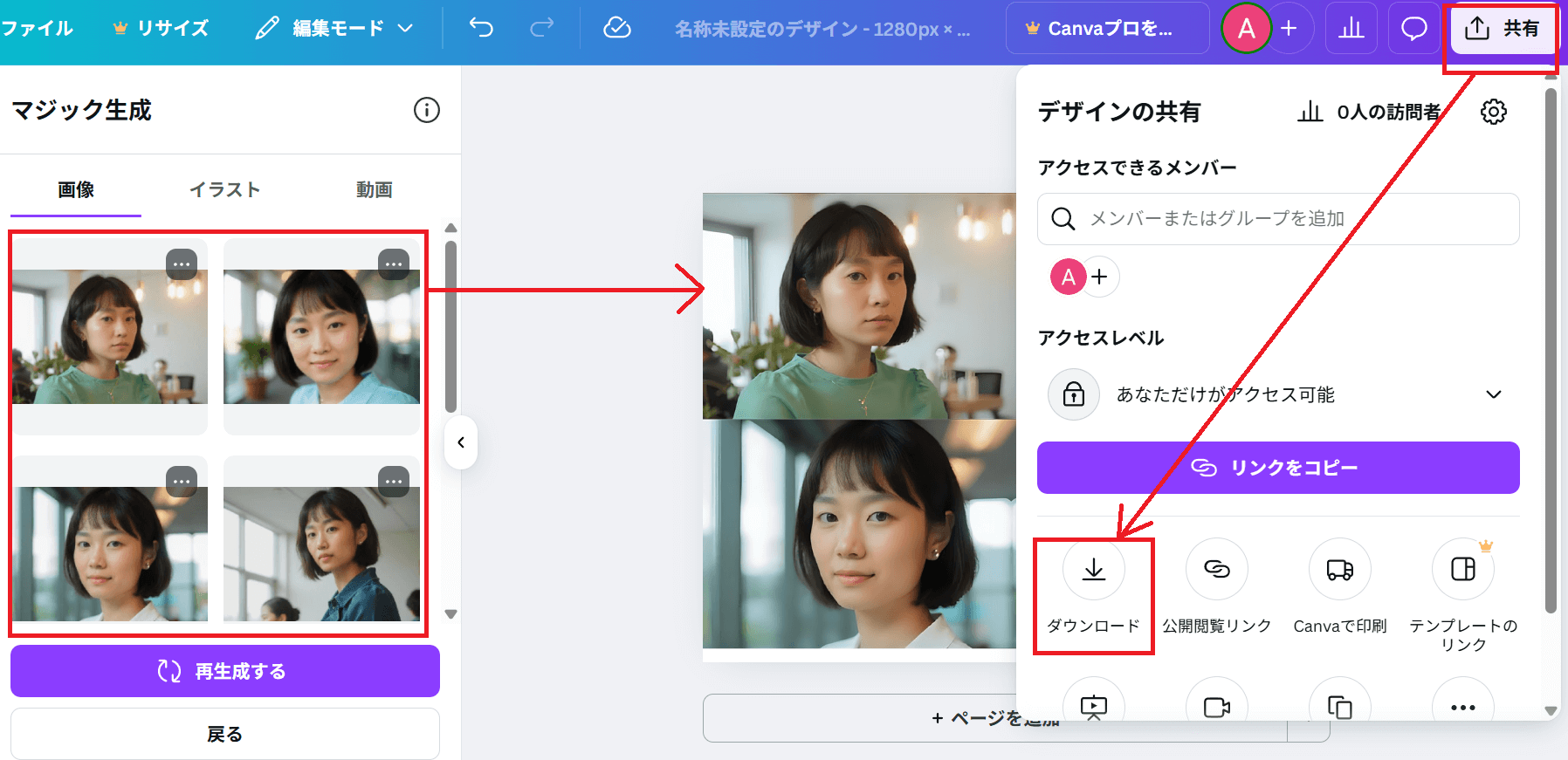Click the Canvaプロを… upgrade button
This screenshot has height=760, width=1568.
pyautogui.click(x=1107, y=28)
